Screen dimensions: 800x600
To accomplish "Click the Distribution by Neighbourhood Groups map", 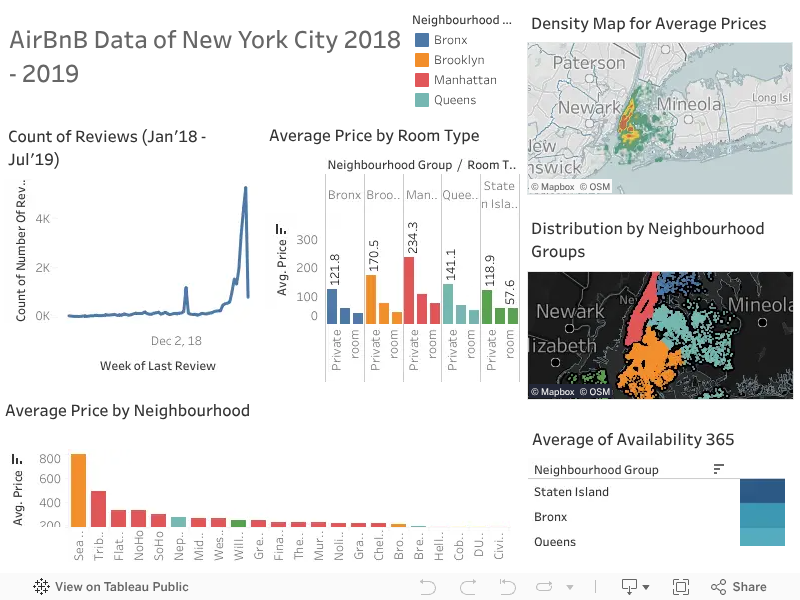I will point(660,335).
